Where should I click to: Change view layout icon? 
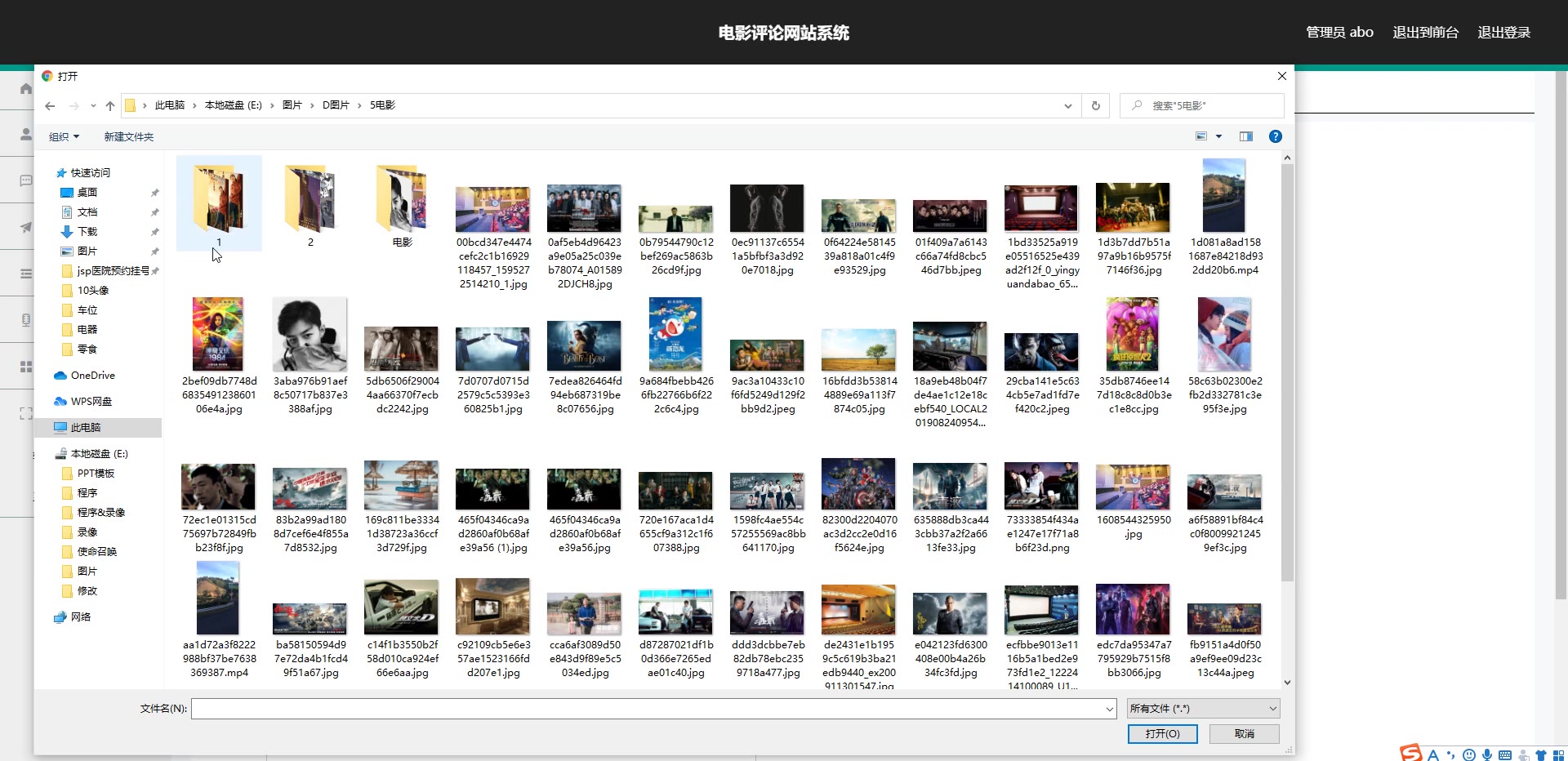pyautogui.click(x=1201, y=136)
